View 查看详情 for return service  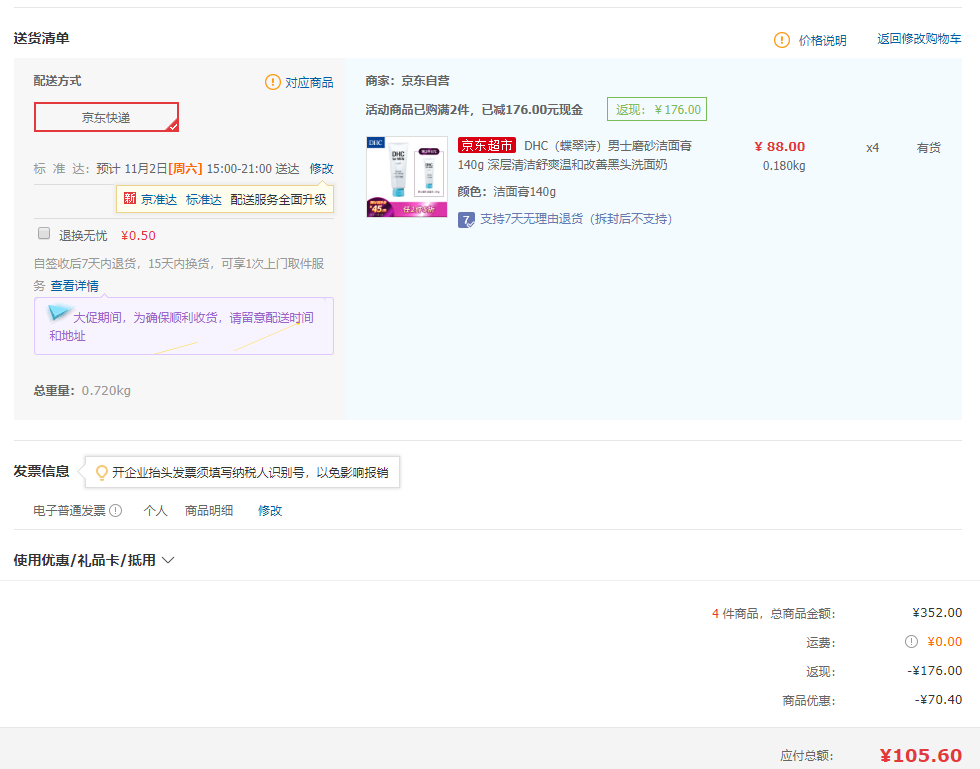pos(74,286)
